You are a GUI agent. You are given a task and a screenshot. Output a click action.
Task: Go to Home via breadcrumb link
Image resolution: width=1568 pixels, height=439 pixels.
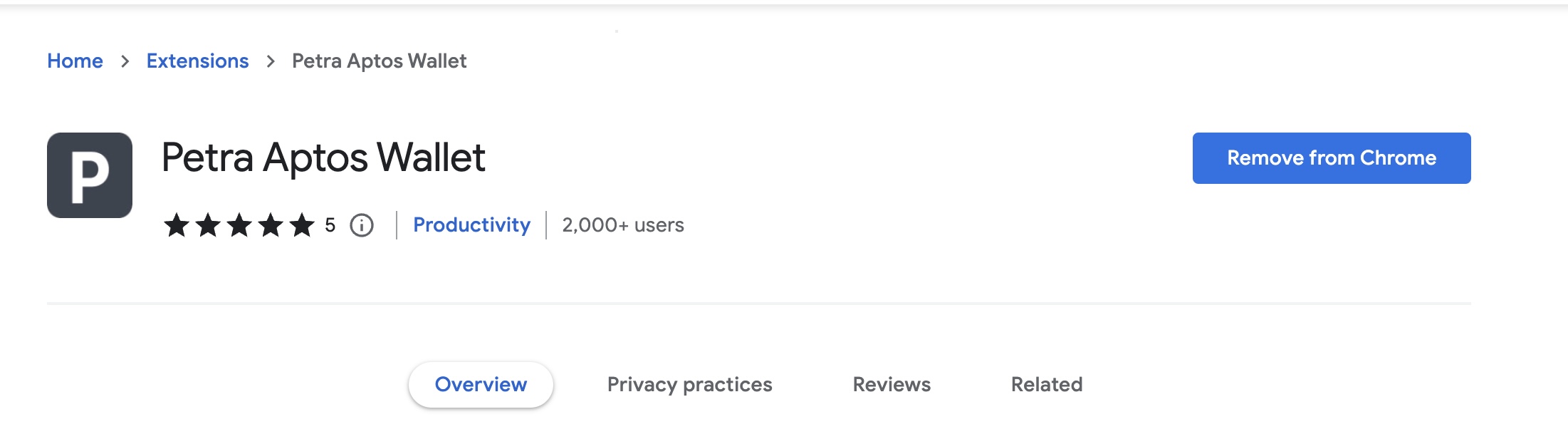(75, 61)
